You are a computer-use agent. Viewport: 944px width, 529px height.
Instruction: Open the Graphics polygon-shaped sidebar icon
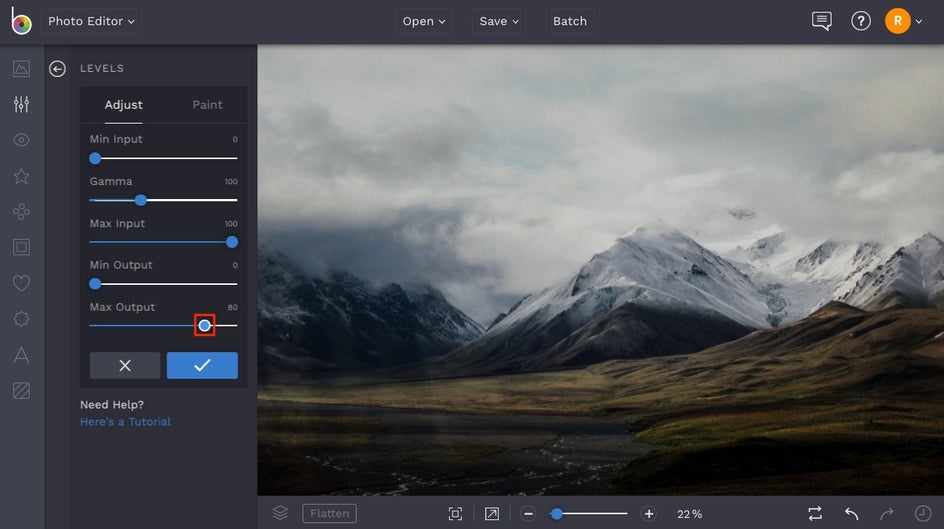click(x=21, y=319)
